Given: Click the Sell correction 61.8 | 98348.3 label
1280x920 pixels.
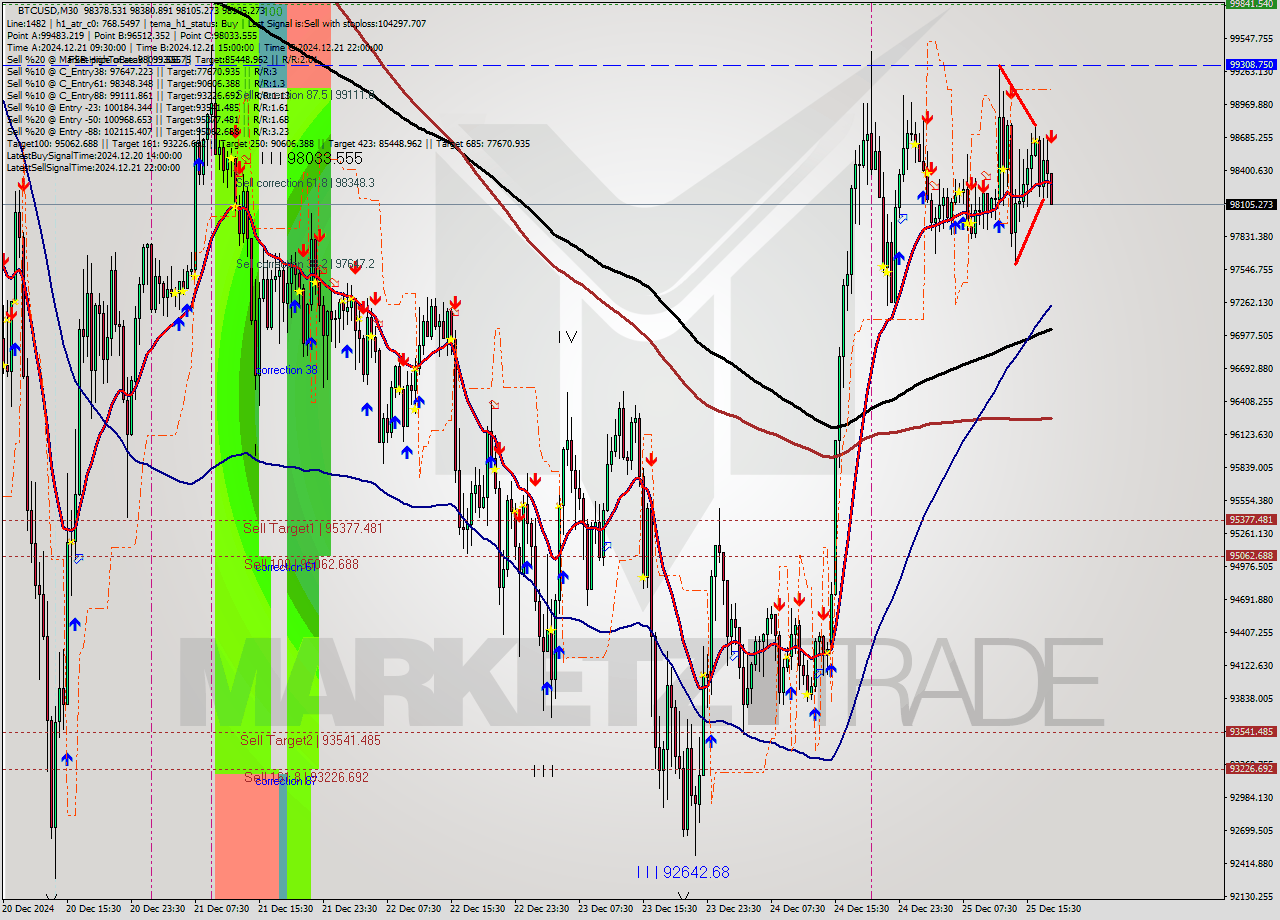Looking at the screenshot, I should 305,183.
